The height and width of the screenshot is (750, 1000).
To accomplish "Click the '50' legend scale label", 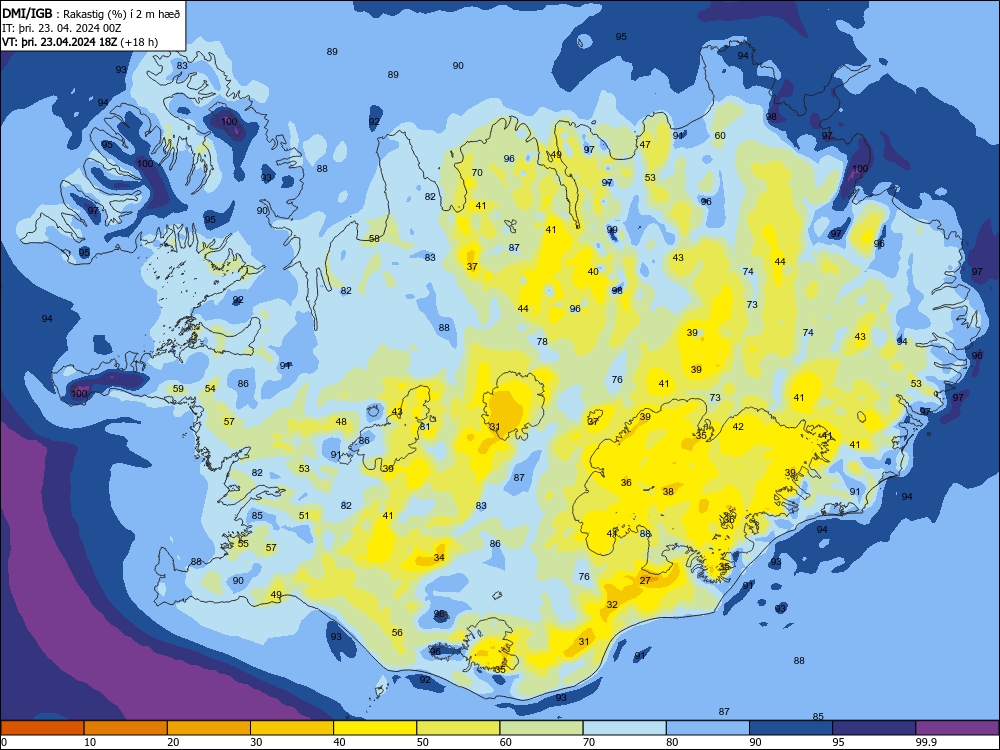I will 423,742.
